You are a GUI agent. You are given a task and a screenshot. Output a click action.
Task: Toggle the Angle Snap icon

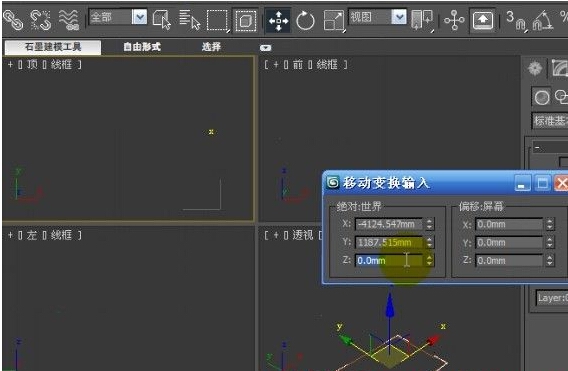[x=543, y=21]
